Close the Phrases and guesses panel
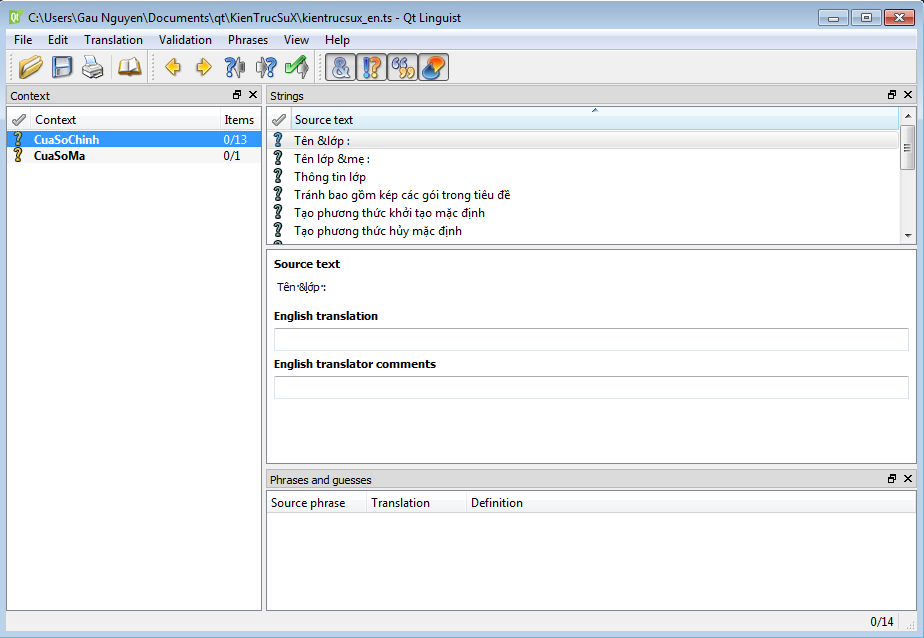This screenshot has width=924, height=638. [x=908, y=479]
